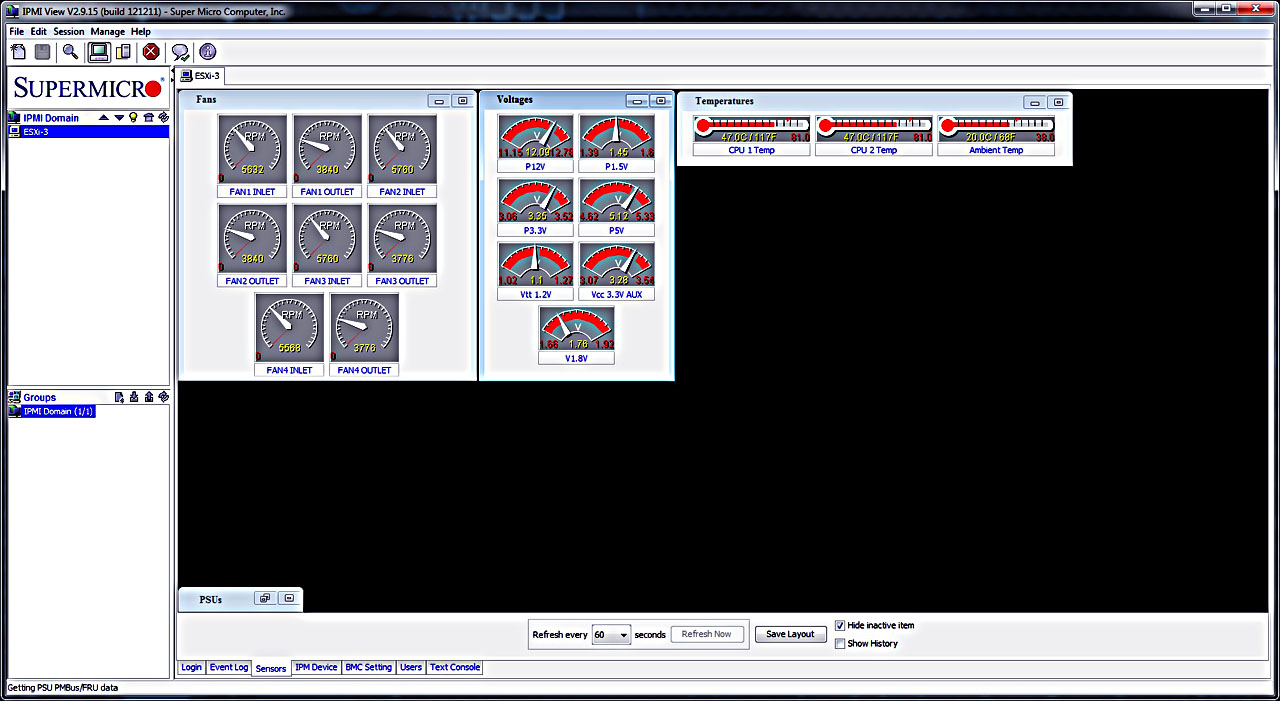Click the house icon in IPMI Domain header

(148, 118)
